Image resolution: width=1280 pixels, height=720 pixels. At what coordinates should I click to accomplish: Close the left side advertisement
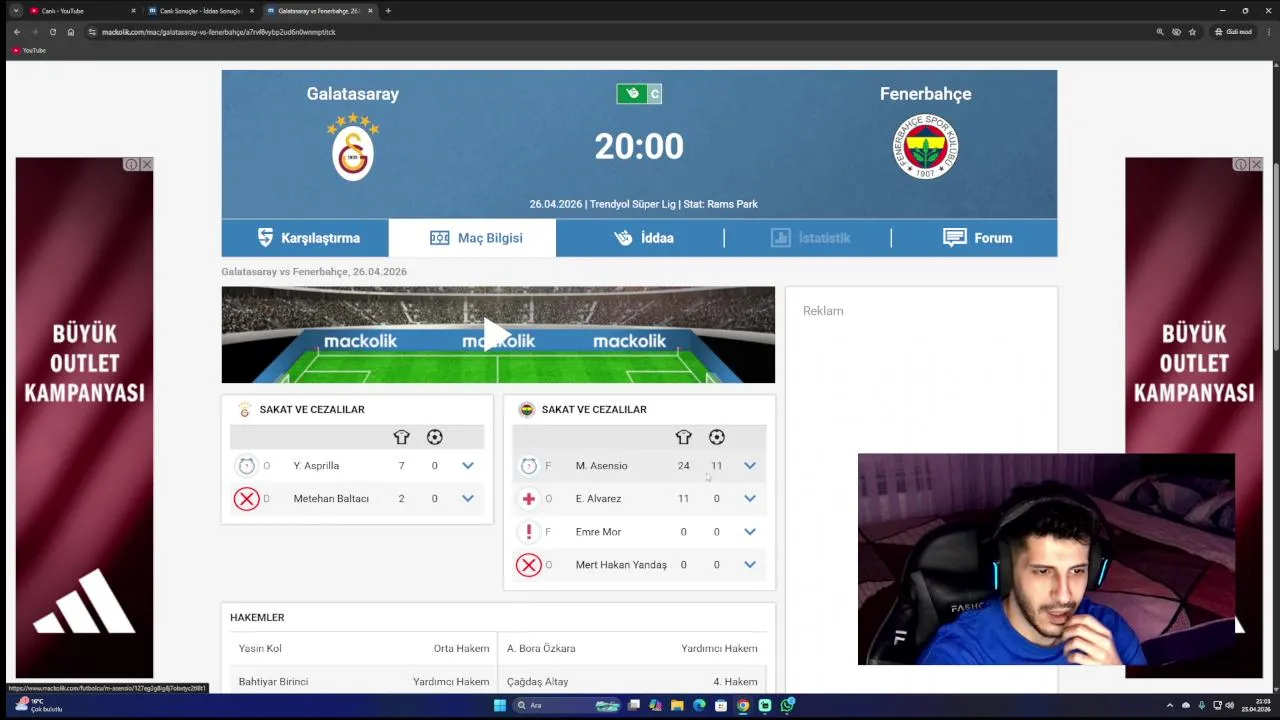pos(146,164)
